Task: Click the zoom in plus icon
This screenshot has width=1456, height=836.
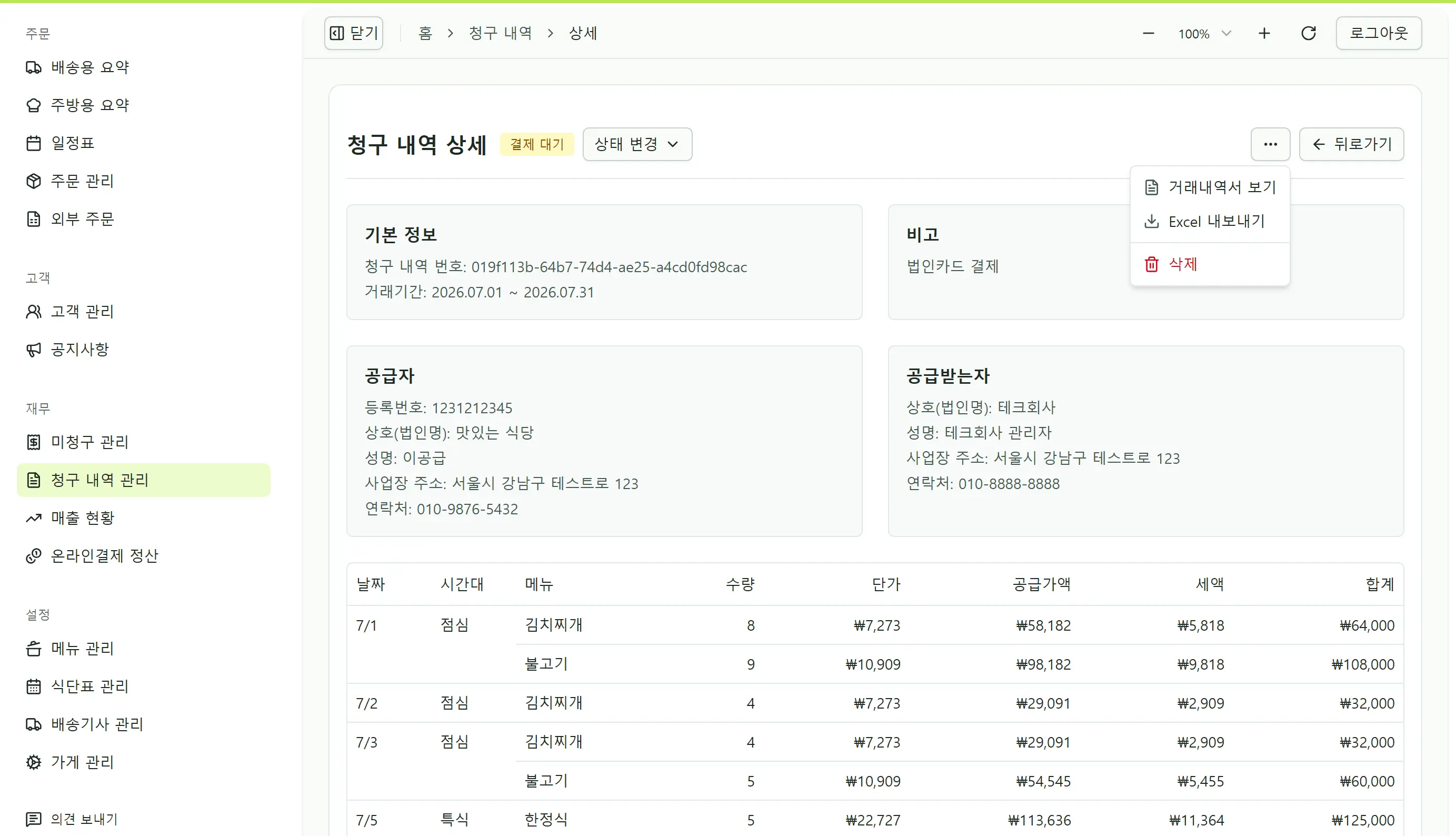Action: coord(1264,33)
